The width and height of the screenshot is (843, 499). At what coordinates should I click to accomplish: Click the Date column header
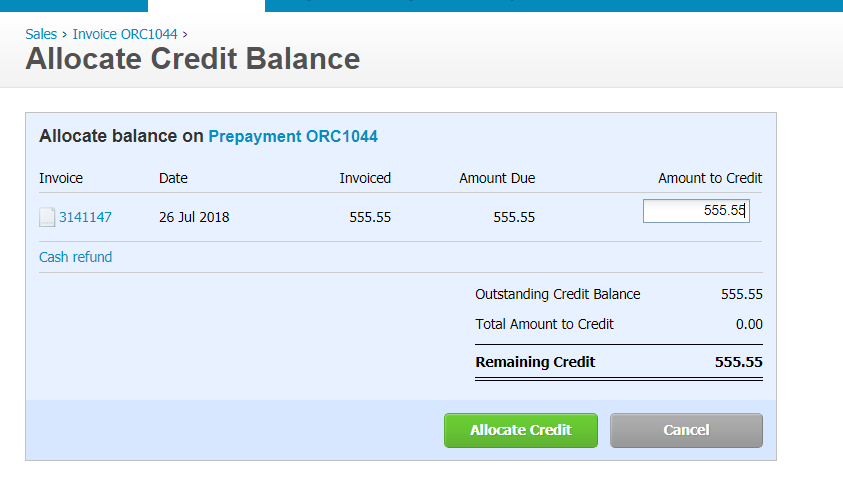pos(173,178)
